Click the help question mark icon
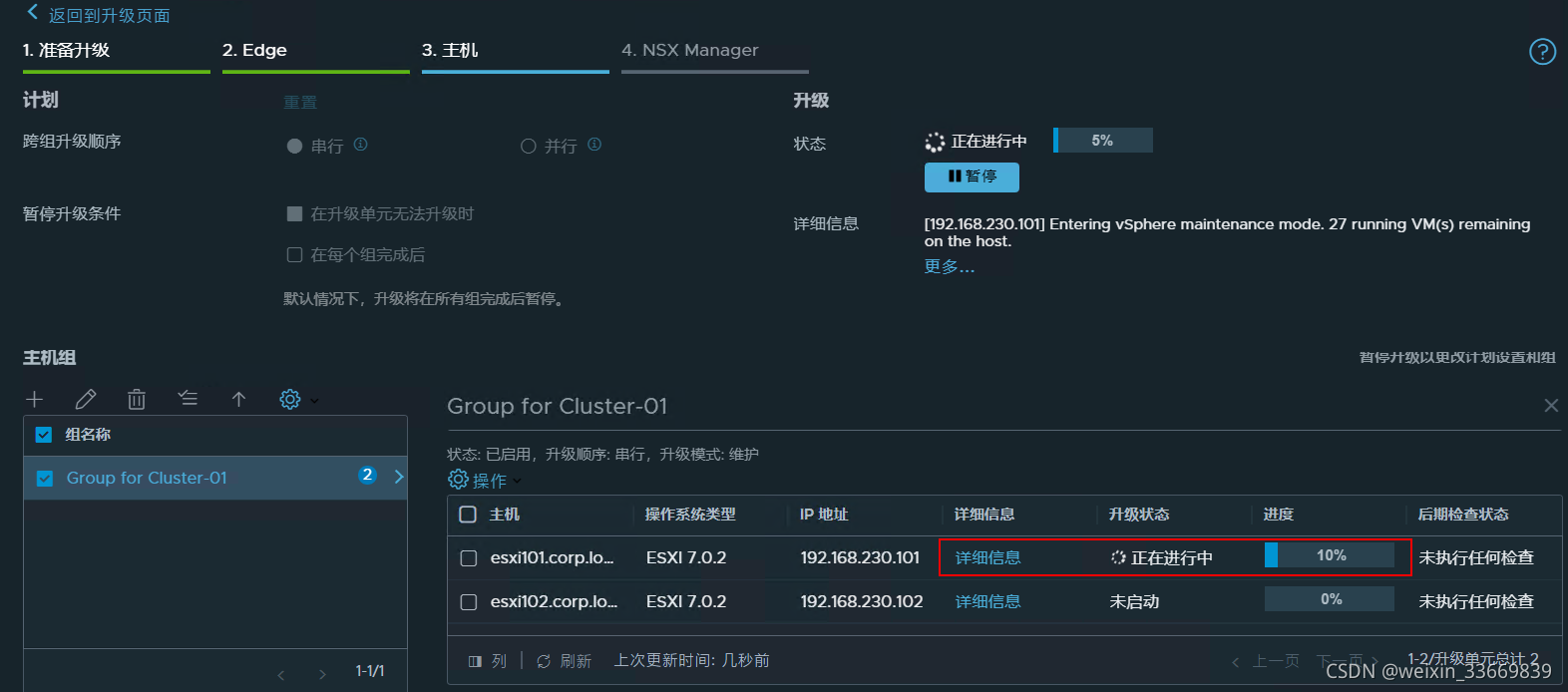1568x692 pixels. 1542,52
